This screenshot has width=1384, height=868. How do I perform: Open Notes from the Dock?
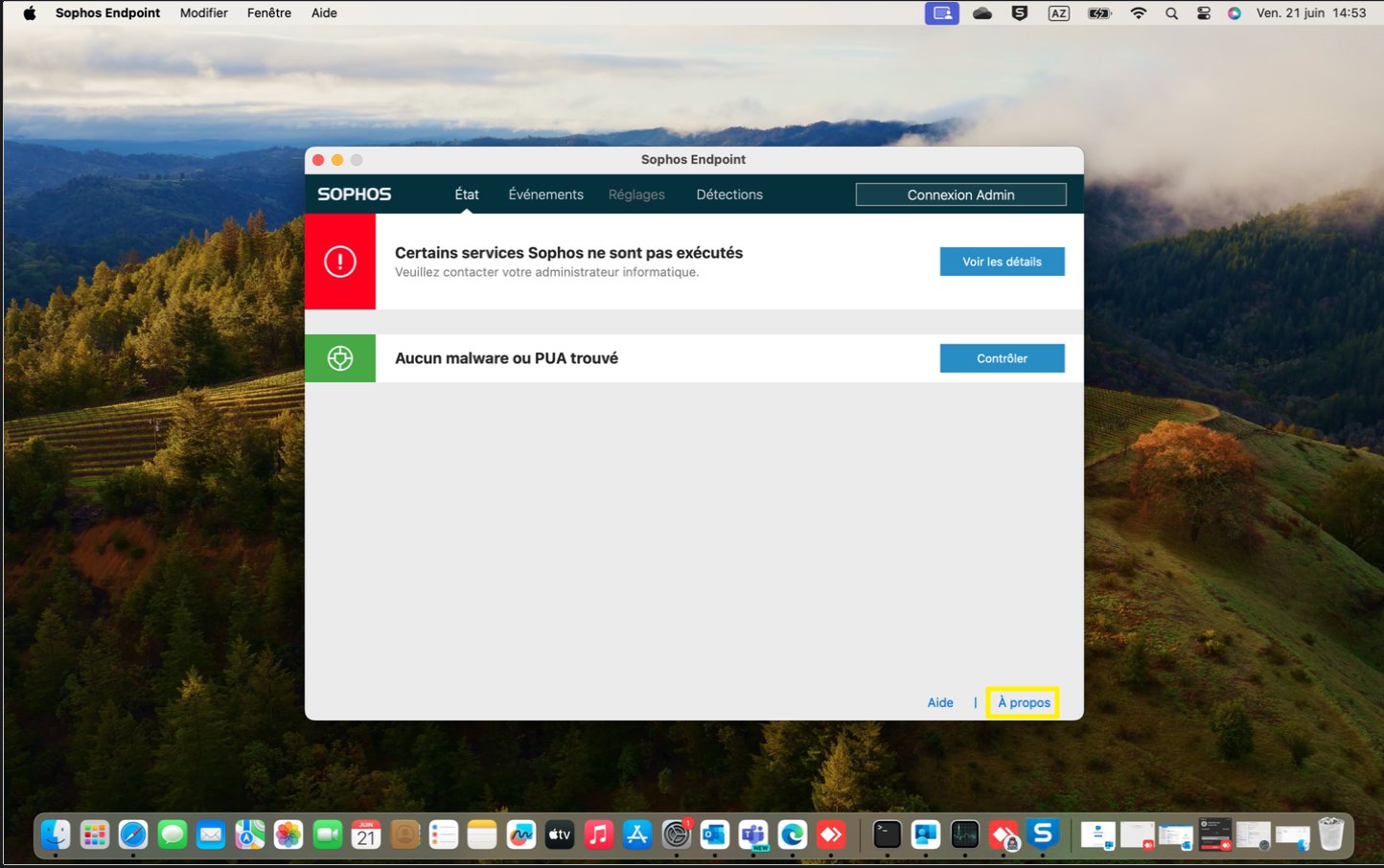point(482,834)
